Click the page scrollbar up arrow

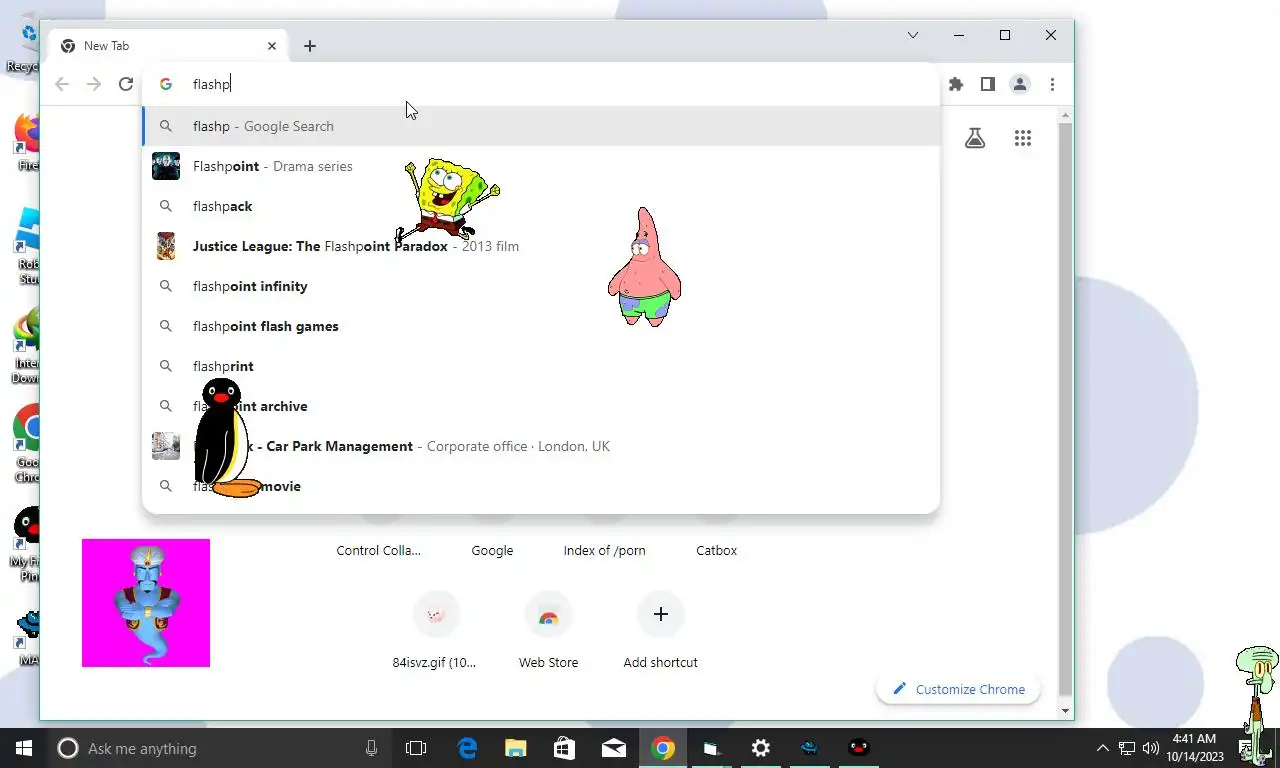coord(1065,116)
